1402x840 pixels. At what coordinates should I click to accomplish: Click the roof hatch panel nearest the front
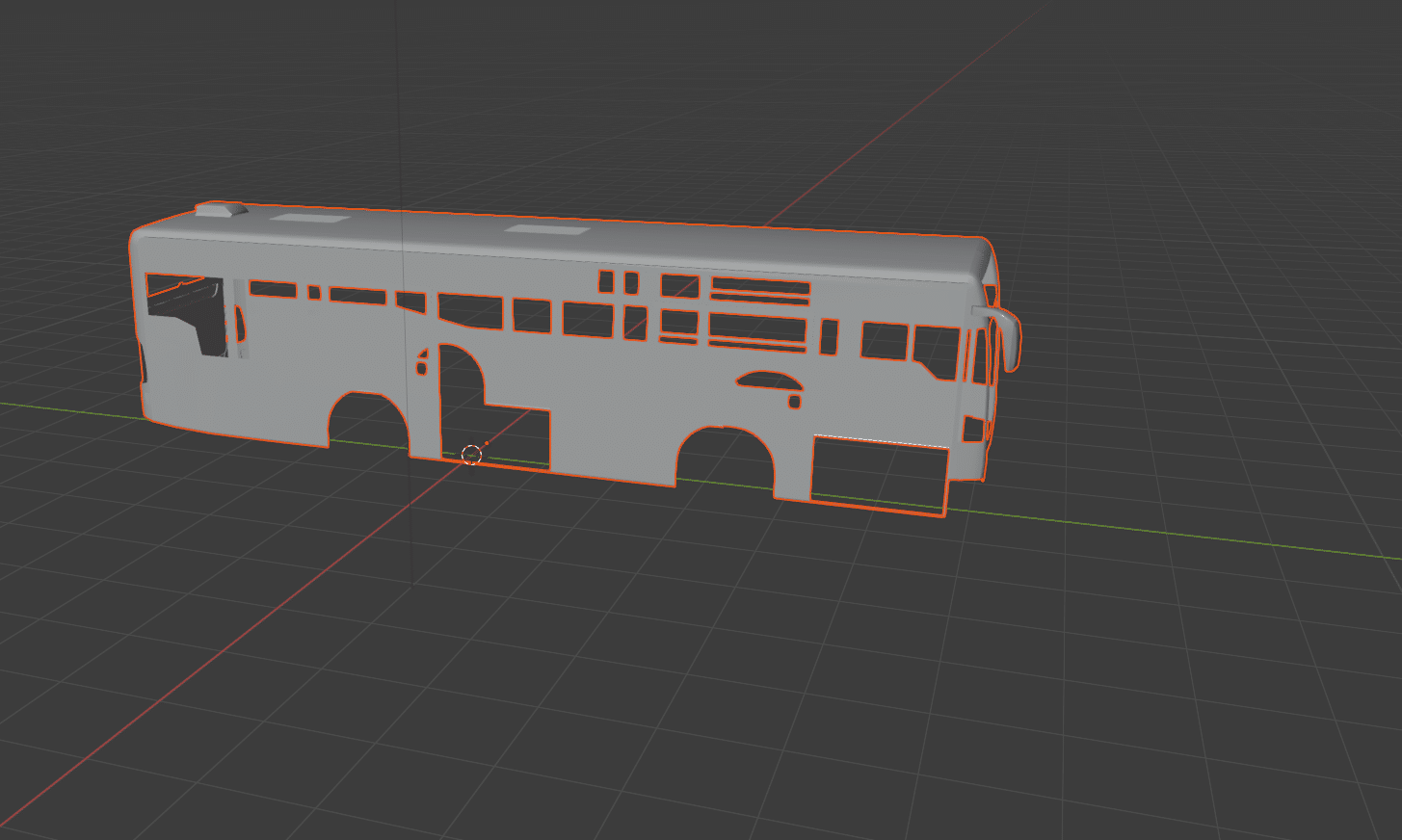[546, 229]
